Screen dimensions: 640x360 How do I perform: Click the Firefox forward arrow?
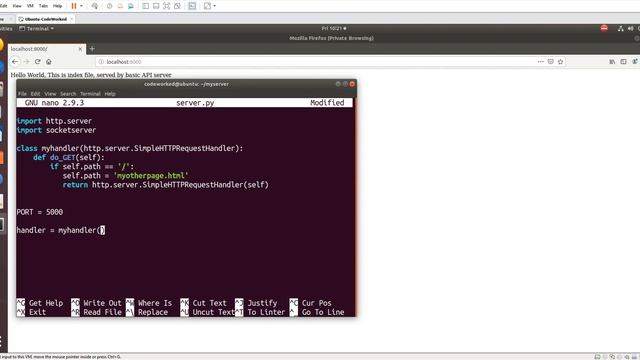[27, 62]
